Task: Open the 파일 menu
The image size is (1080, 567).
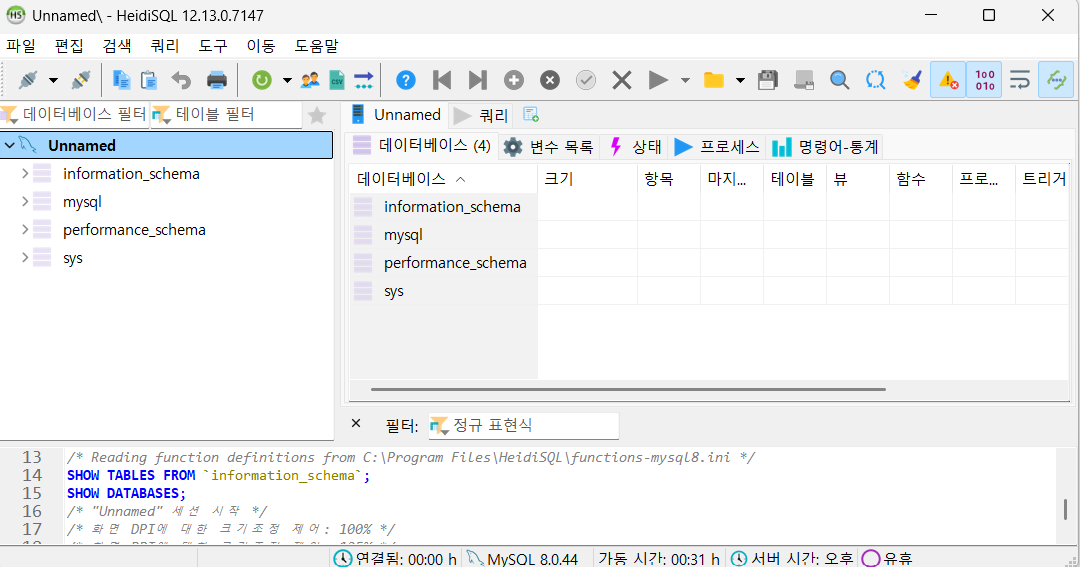Action: (x=21, y=45)
